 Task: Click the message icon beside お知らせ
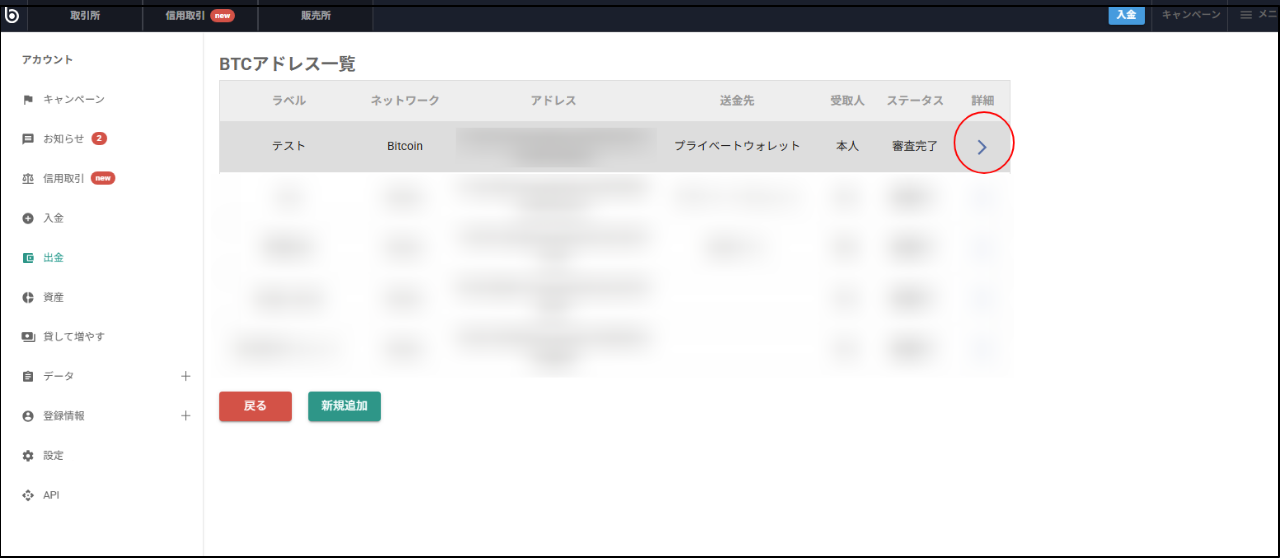click(28, 139)
